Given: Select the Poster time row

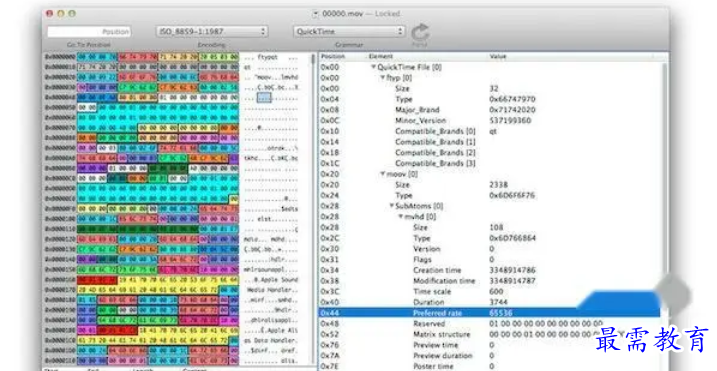Looking at the screenshot, I should click(x=489, y=366).
